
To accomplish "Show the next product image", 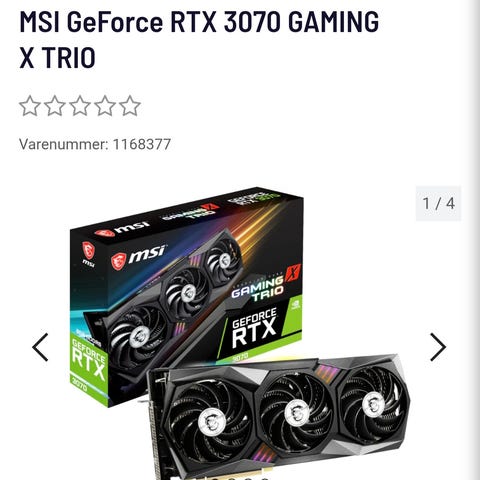I will coord(438,347).
